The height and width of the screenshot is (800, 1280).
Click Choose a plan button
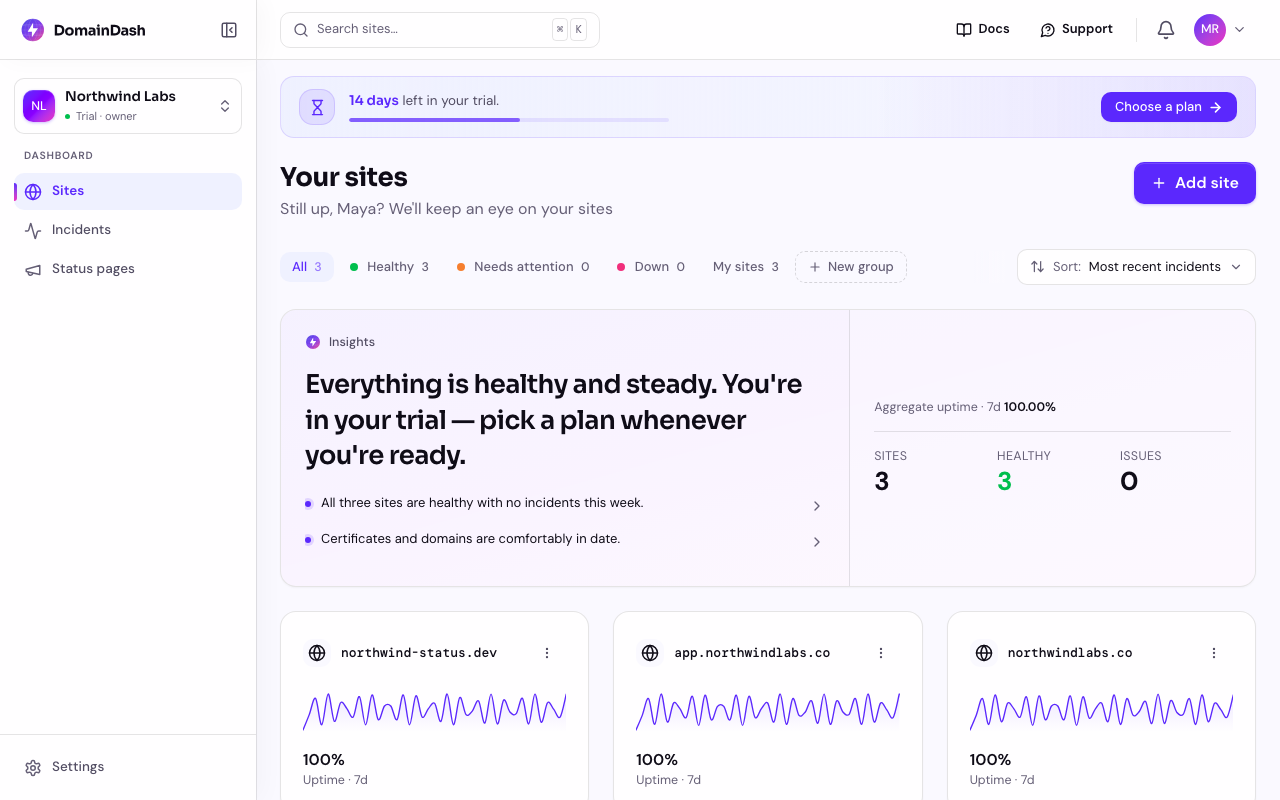(x=1169, y=107)
